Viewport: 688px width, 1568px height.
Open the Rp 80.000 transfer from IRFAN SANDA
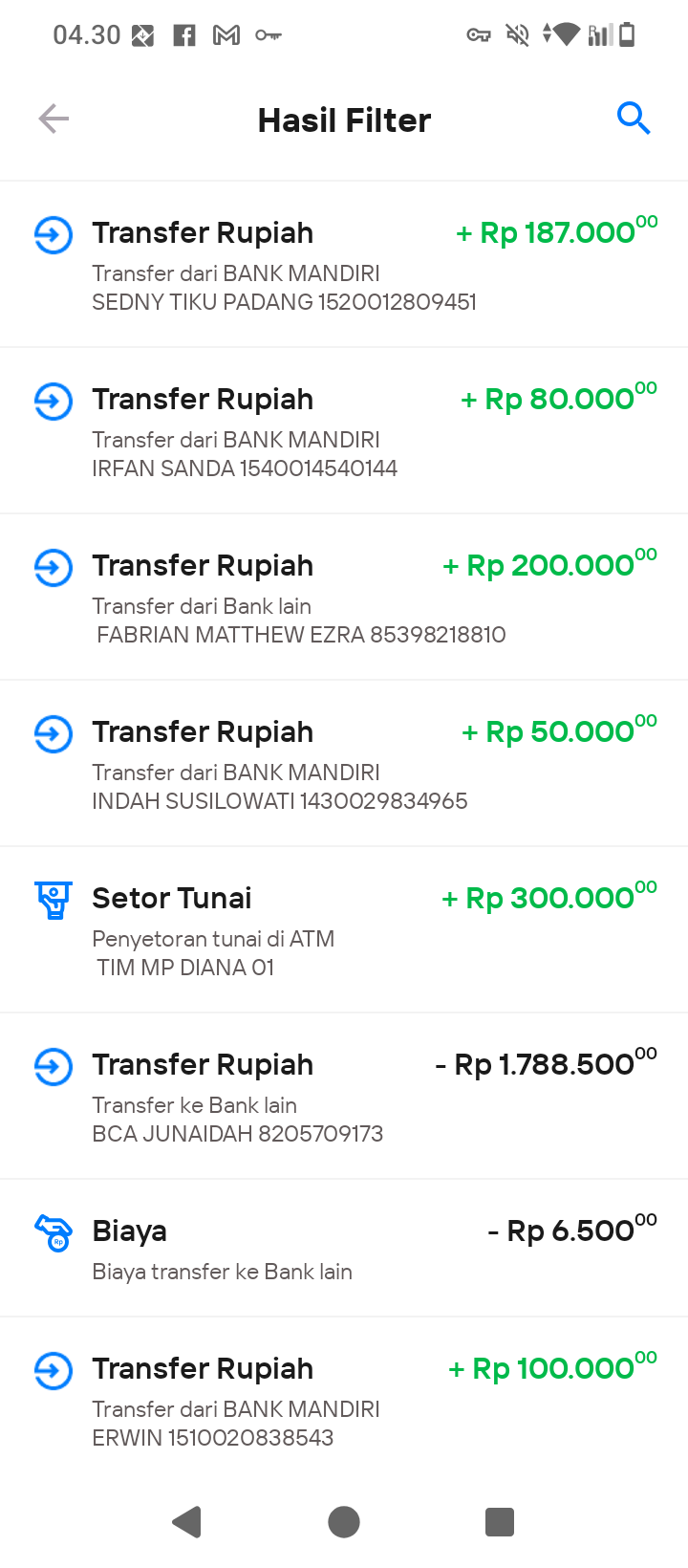(344, 431)
